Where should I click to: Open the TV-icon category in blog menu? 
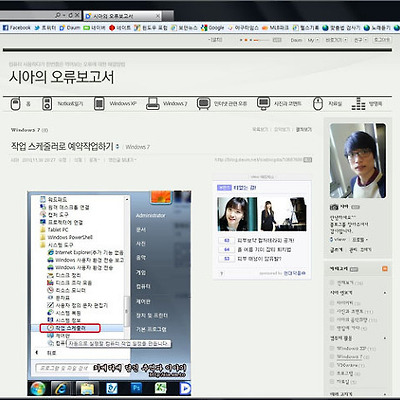(222, 104)
